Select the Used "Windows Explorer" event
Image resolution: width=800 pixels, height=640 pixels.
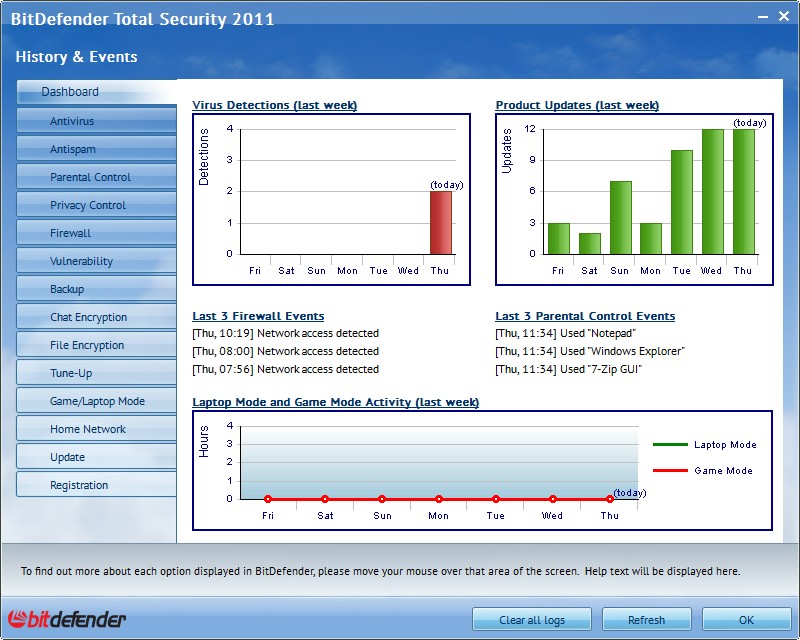(x=590, y=351)
